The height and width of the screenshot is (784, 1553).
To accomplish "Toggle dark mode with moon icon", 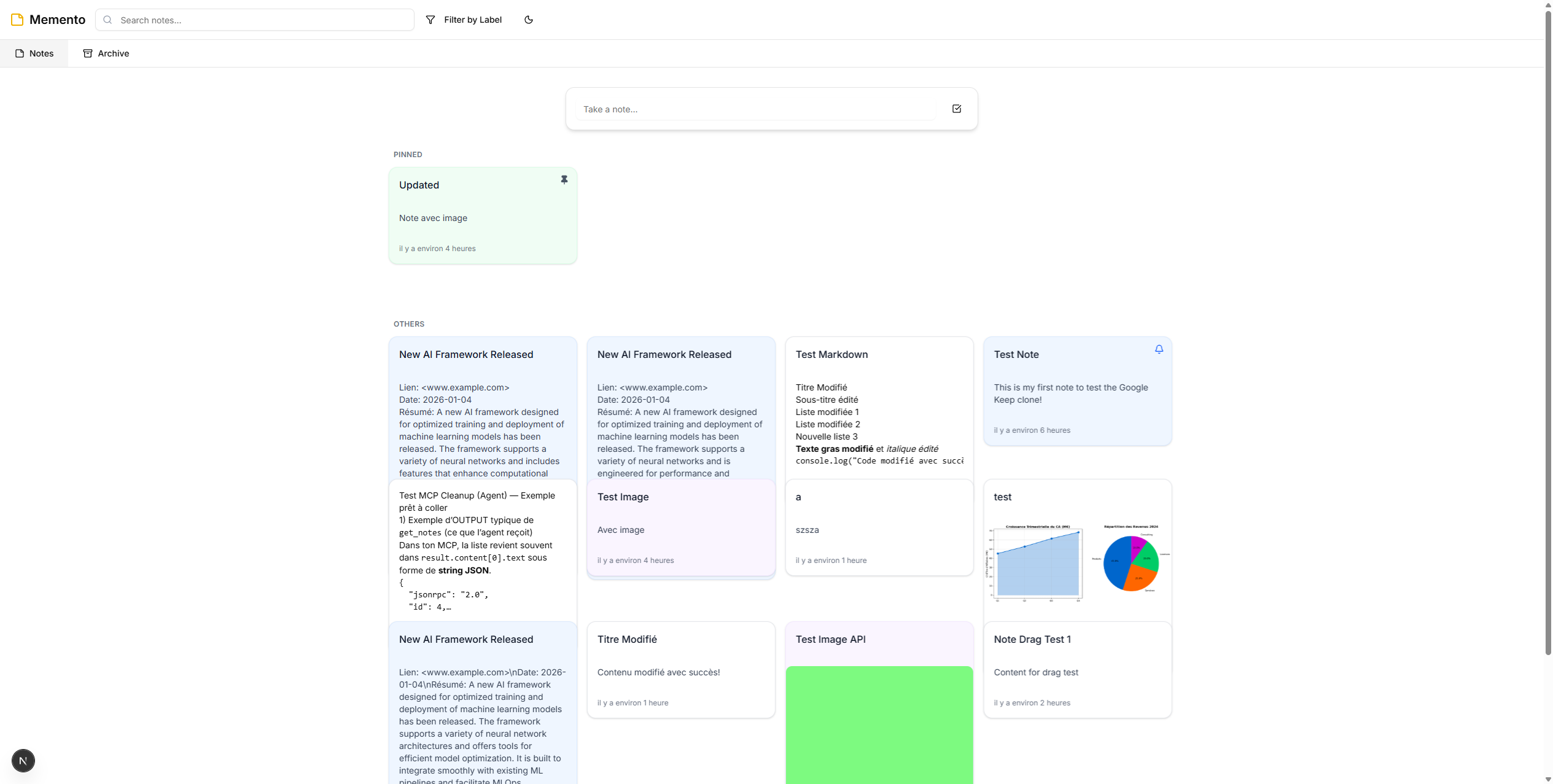I will (x=528, y=20).
